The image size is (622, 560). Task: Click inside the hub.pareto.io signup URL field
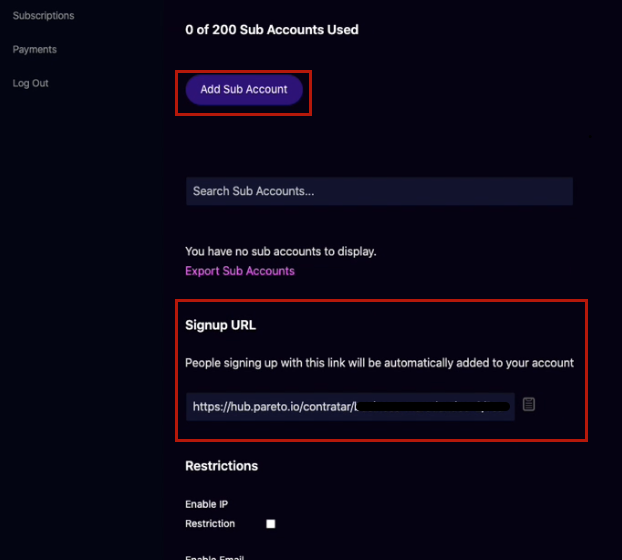[350, 407]
